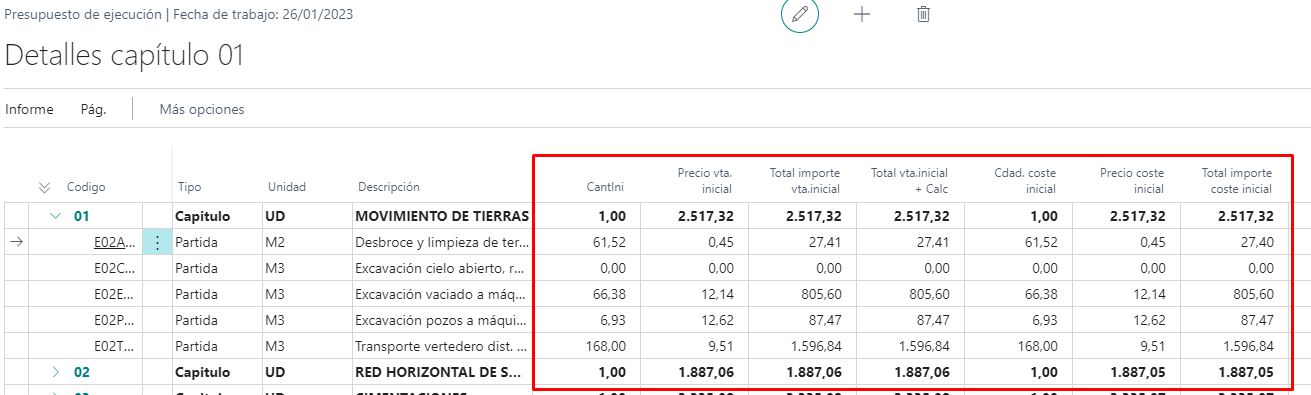This screenshot has height=395, width=1311.
Task: Sort by Codigo column header
Action: [86, 187]
